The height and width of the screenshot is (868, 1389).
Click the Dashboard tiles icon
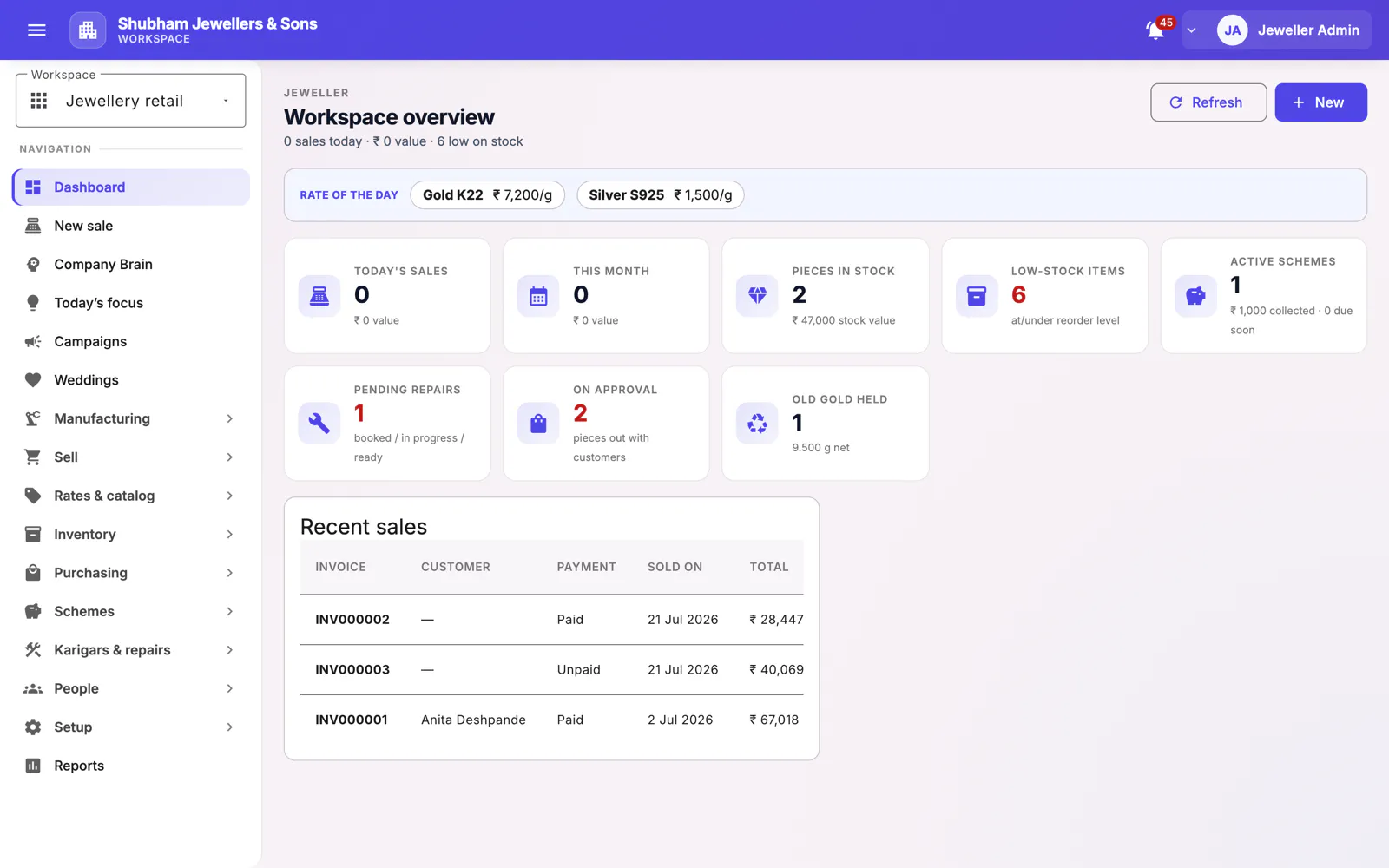pos(33,187)
